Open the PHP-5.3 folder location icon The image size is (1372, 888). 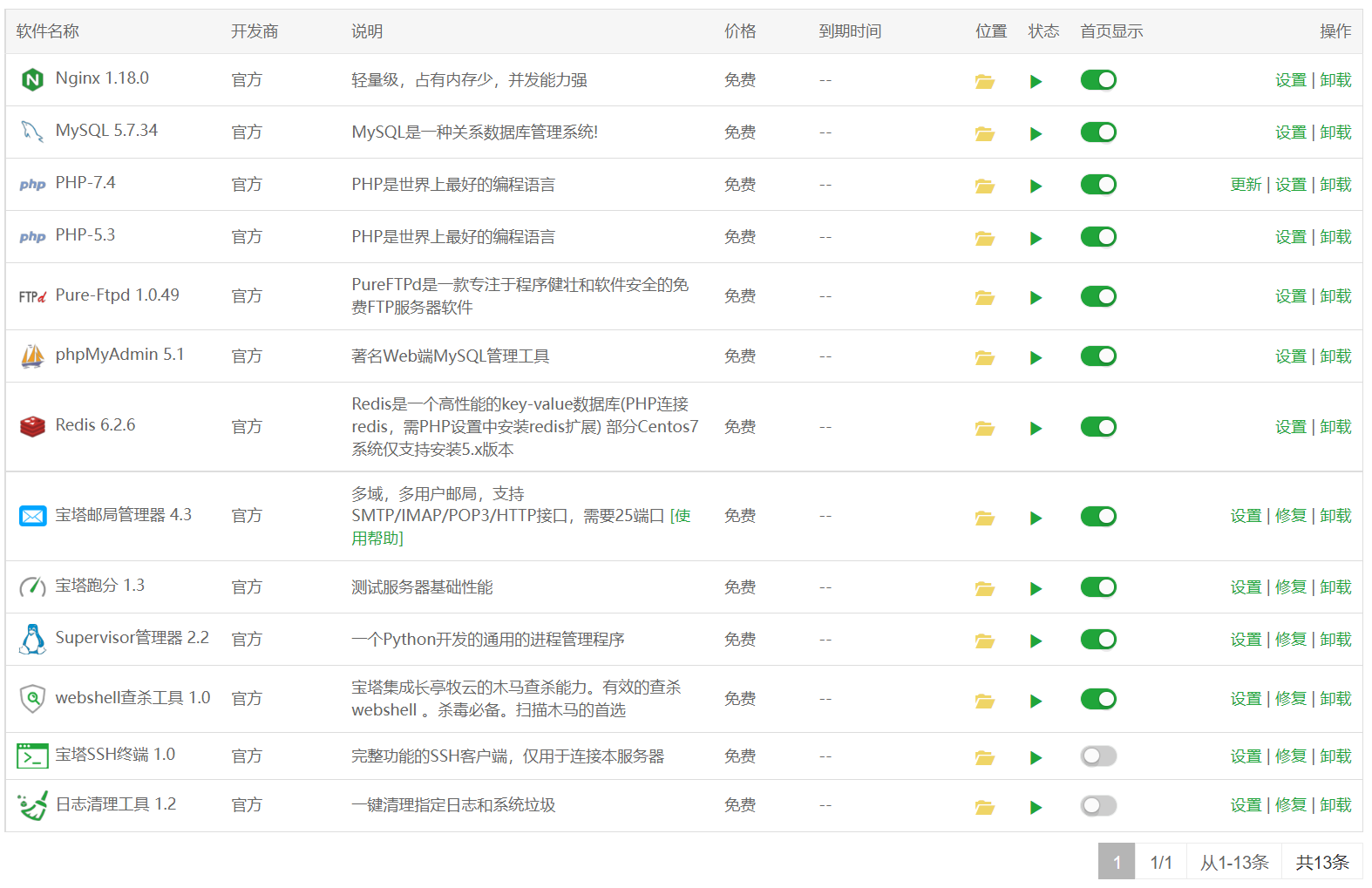tap(985, 238)
